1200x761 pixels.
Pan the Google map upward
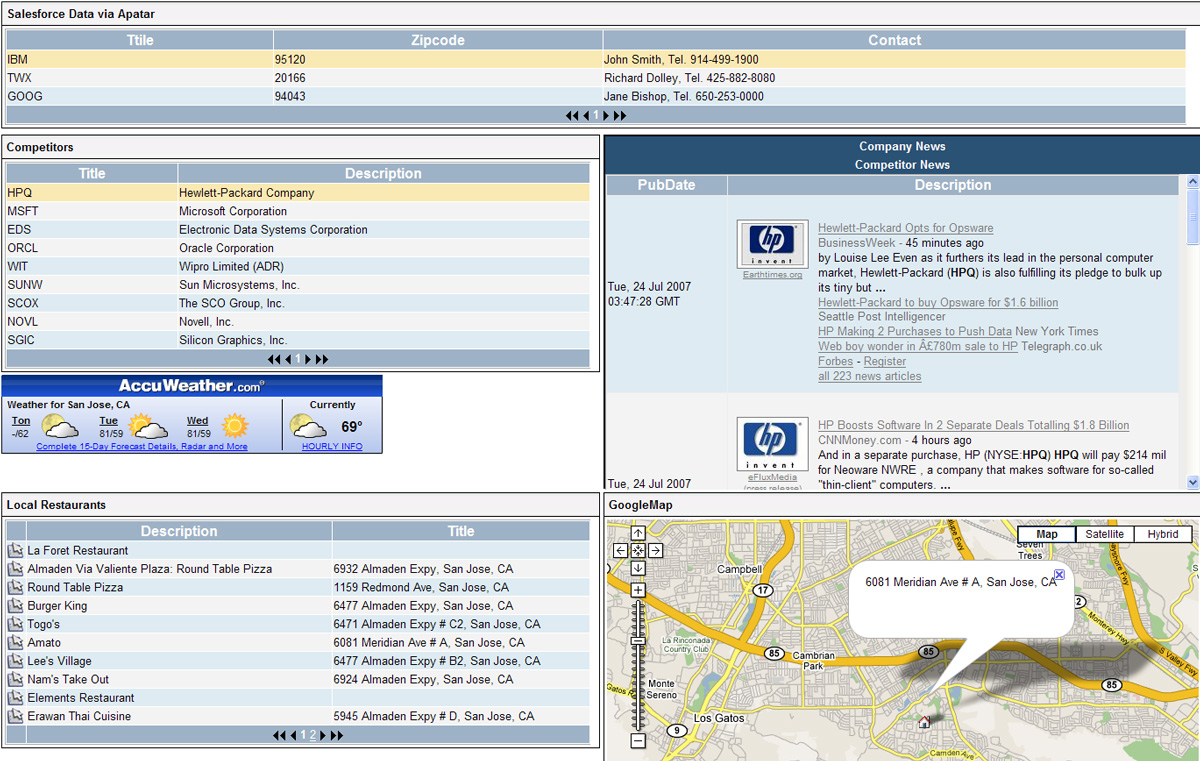tap(638, 534)
